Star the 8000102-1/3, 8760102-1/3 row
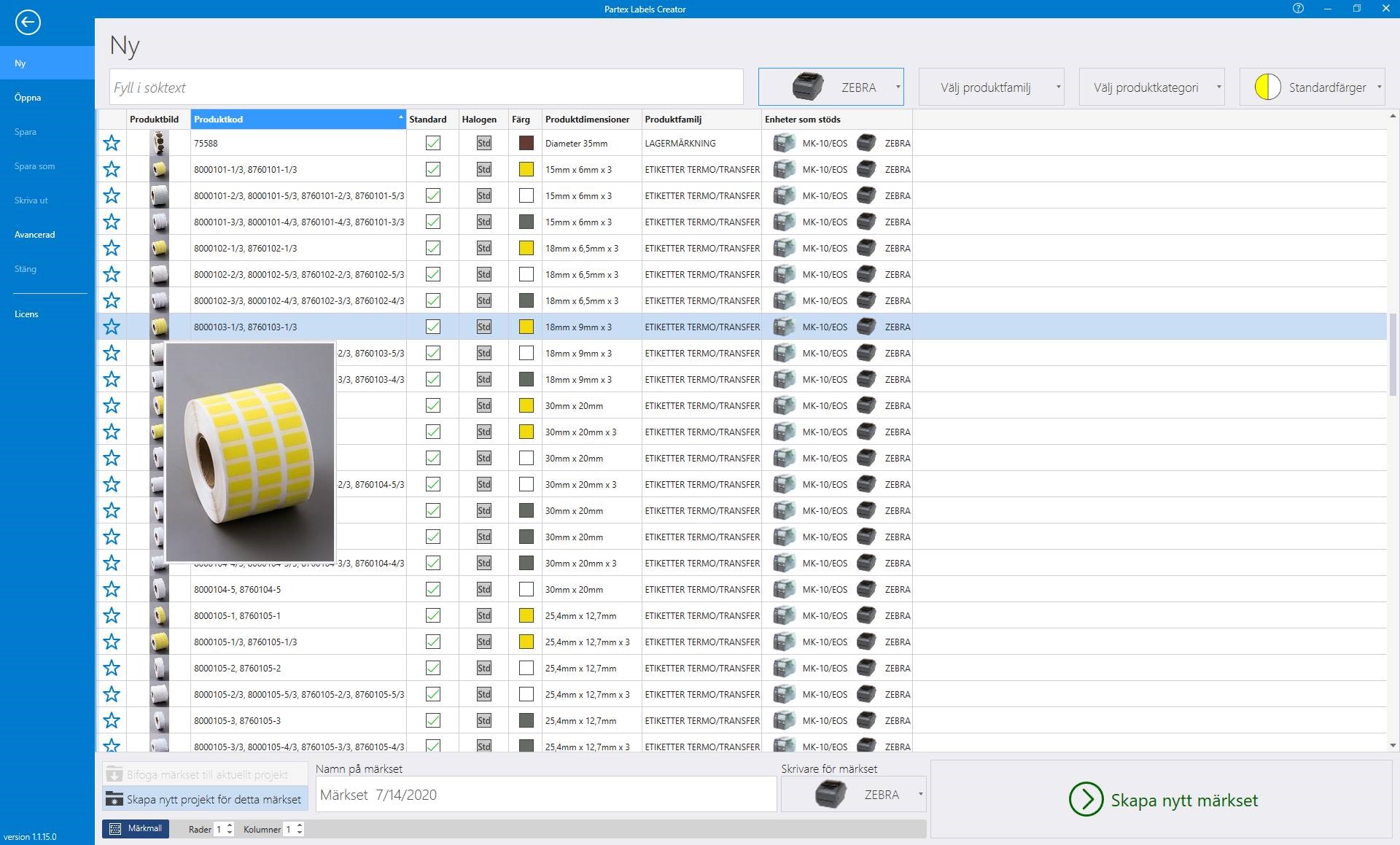 point(112,248)
